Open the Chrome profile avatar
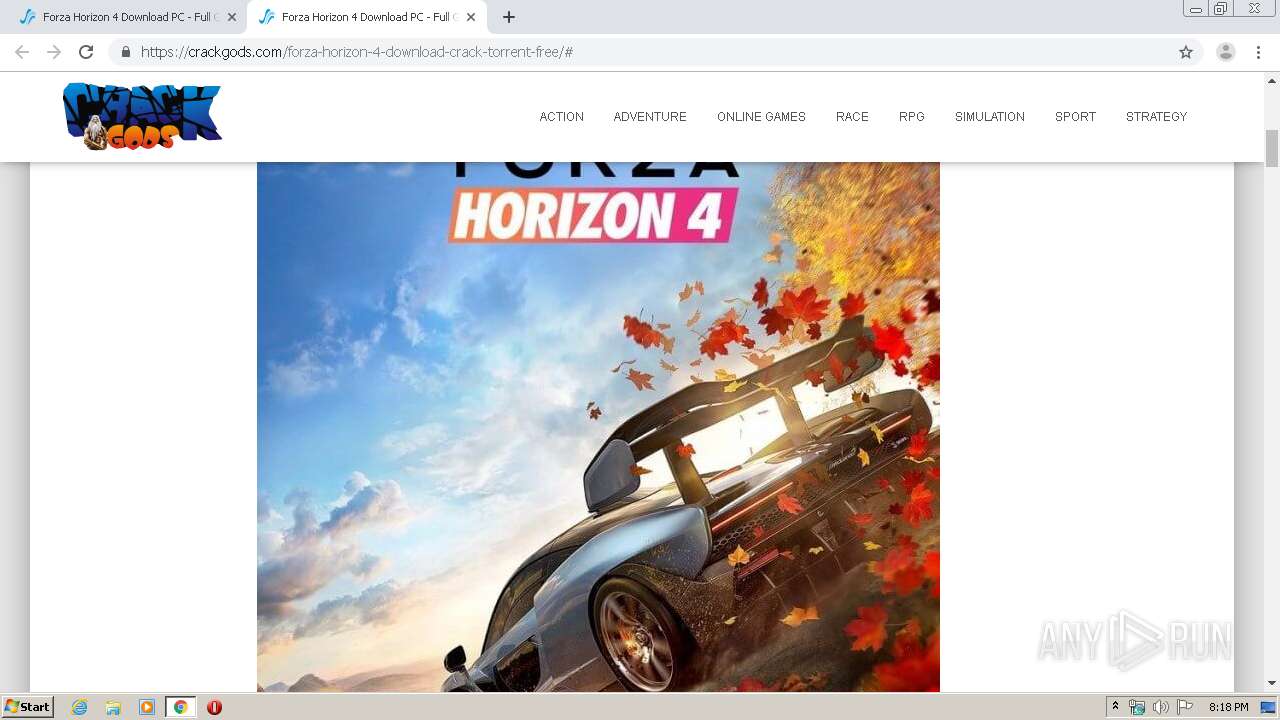 (1226, 52)
